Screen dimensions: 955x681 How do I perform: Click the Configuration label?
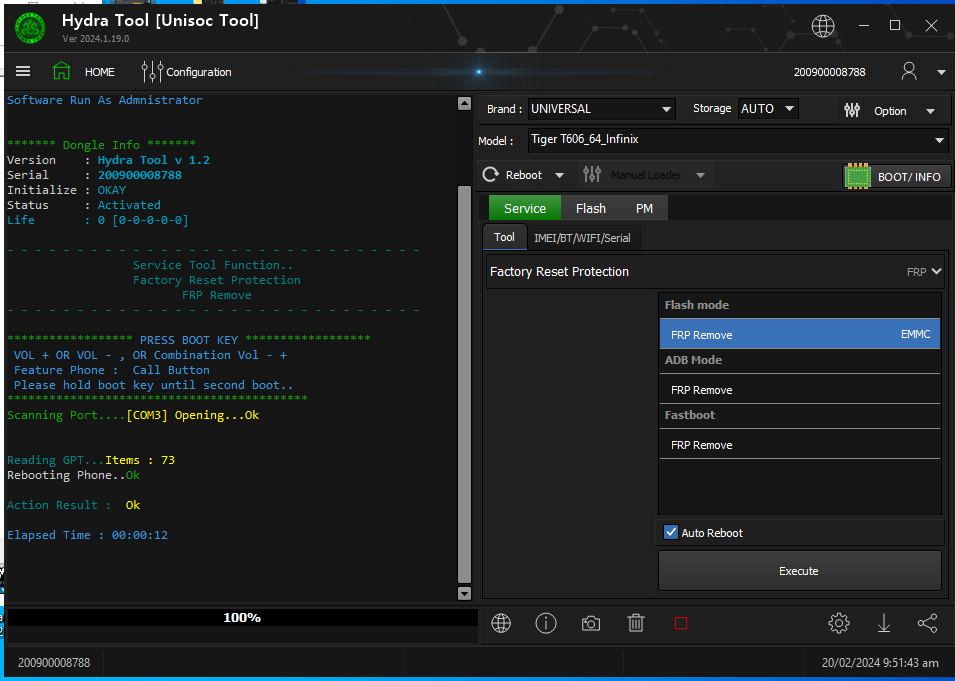point(199,72)
